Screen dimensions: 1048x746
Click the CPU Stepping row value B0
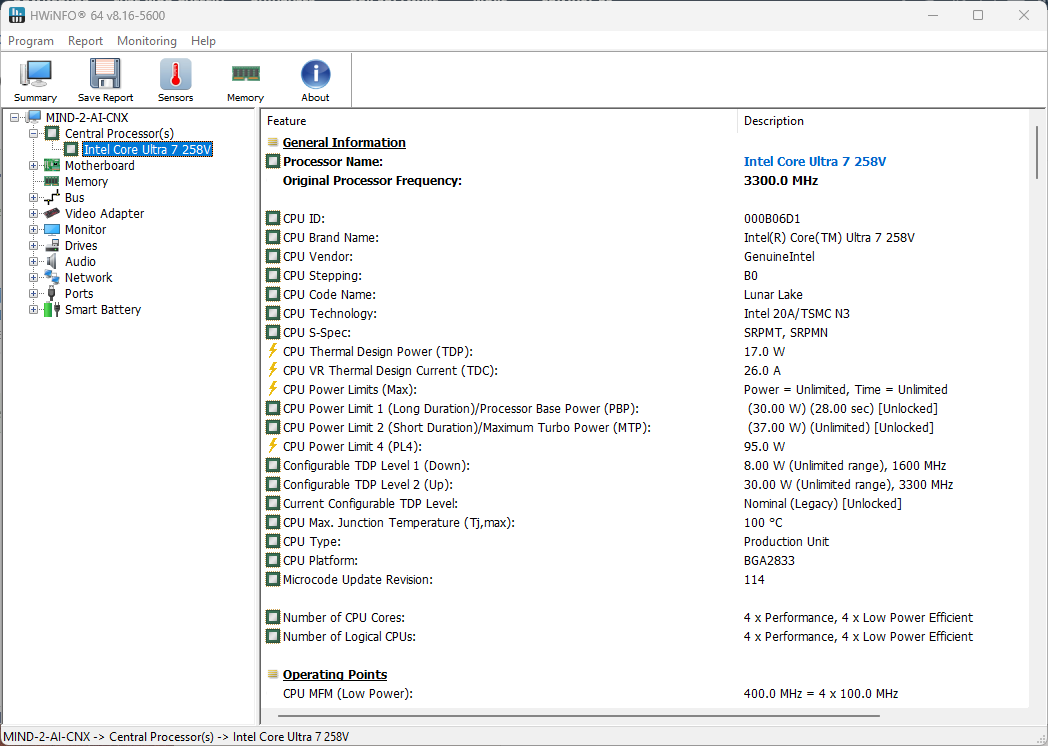tap(751, 275)
